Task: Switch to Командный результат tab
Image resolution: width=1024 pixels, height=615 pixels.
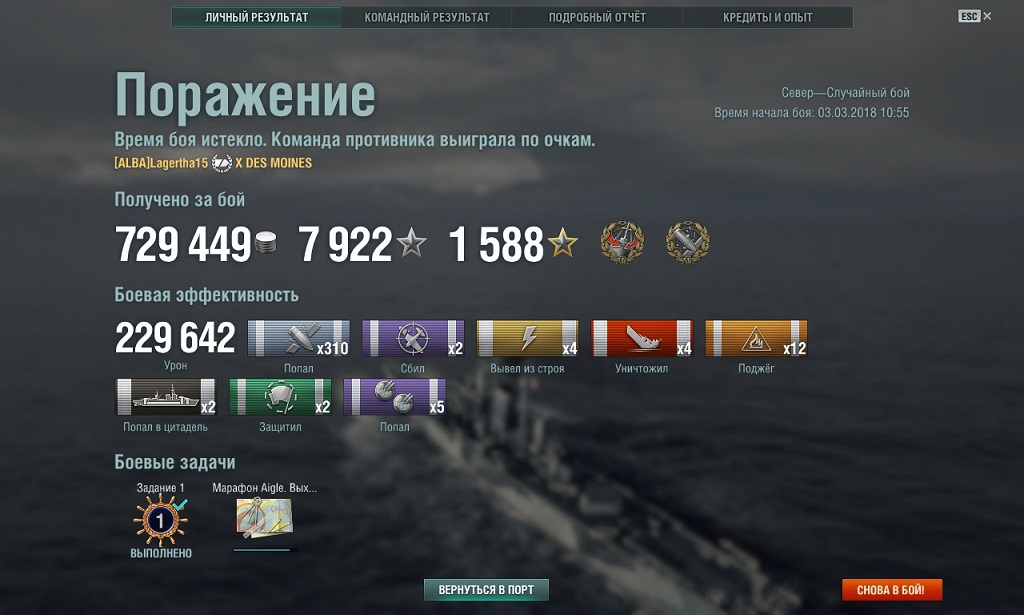Action: tap(426, 18)
